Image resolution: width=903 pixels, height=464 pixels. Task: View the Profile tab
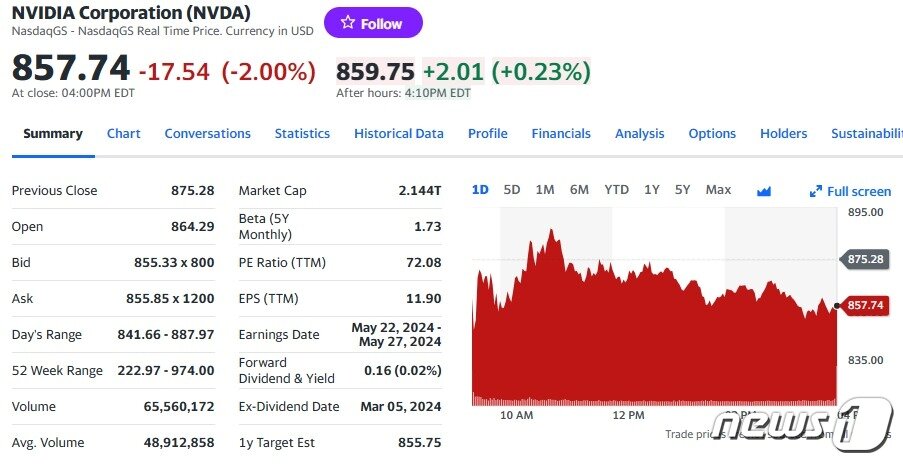pyautogui.click(x=487, y=134)
